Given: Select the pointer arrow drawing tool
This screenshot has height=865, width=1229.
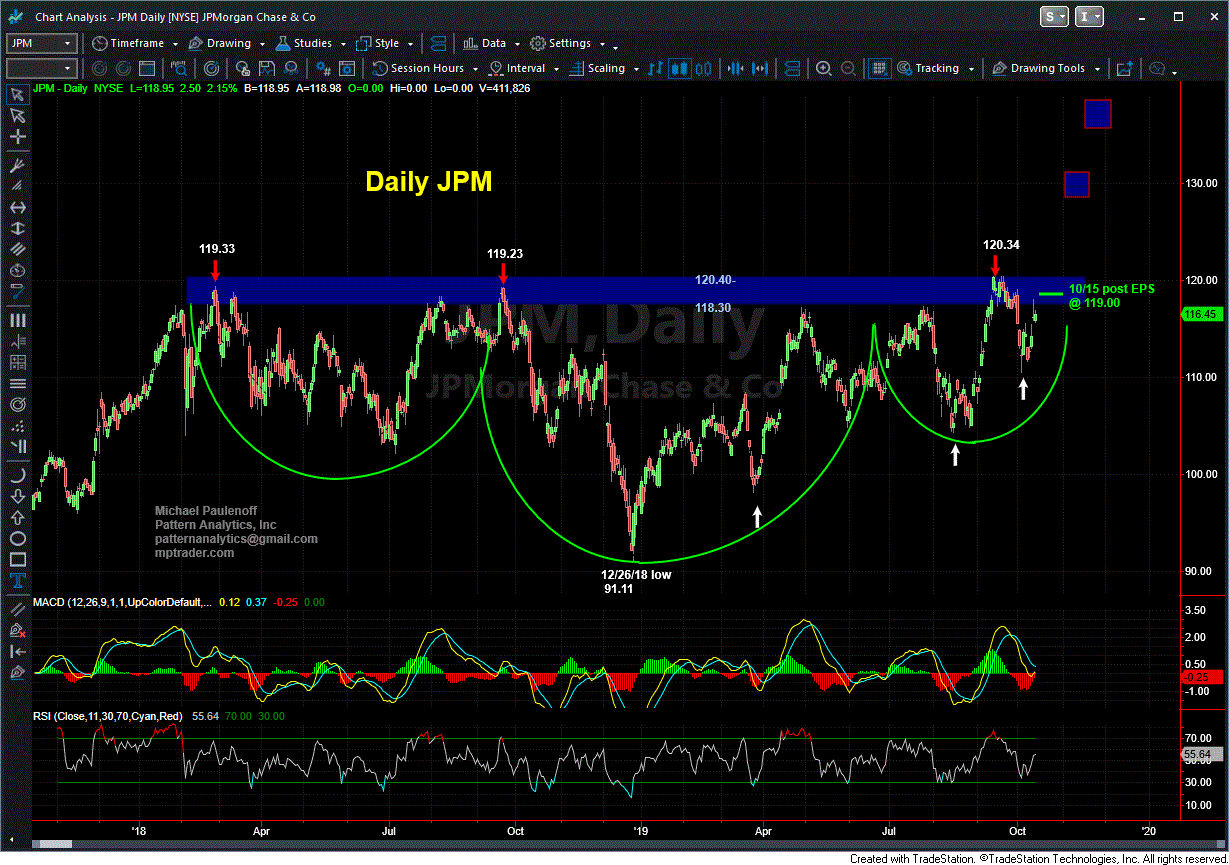Looking at the screenshot, I should (x=17, y=95).
